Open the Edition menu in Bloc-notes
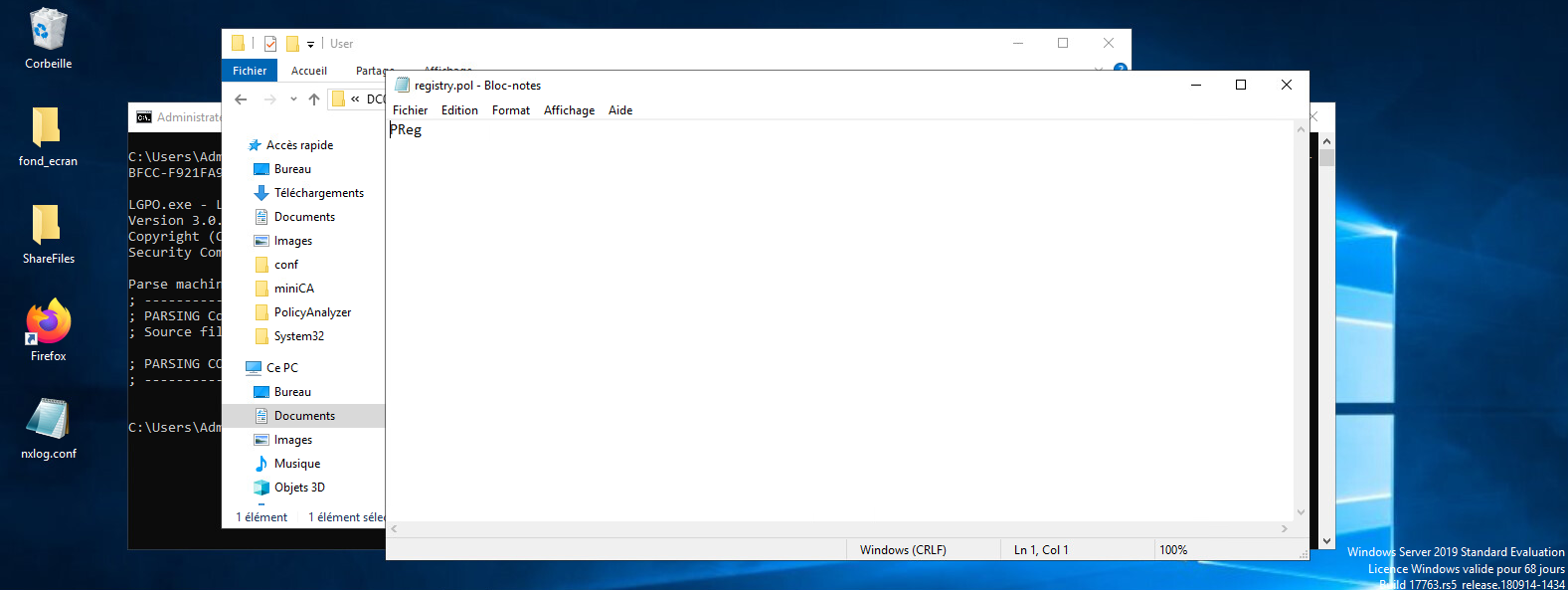The height and width of the screenshot is (590, 1568). click(459, 110)
